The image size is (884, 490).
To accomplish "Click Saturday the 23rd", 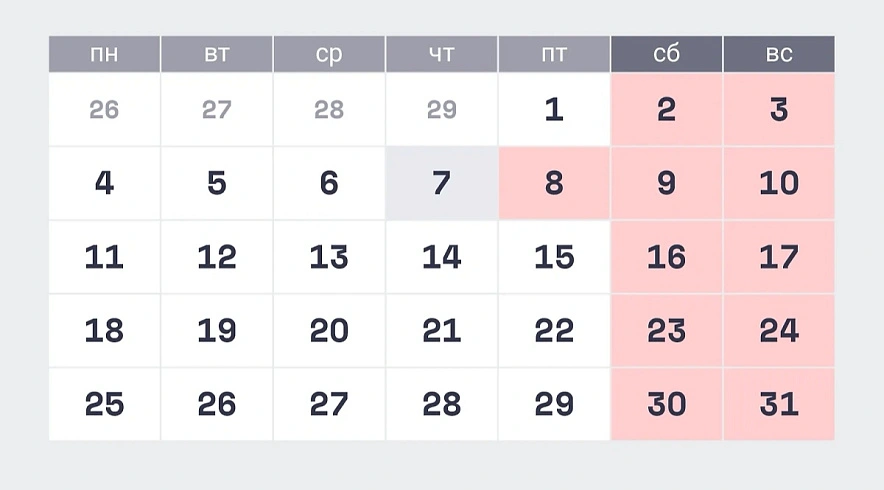I will (666, 330).
